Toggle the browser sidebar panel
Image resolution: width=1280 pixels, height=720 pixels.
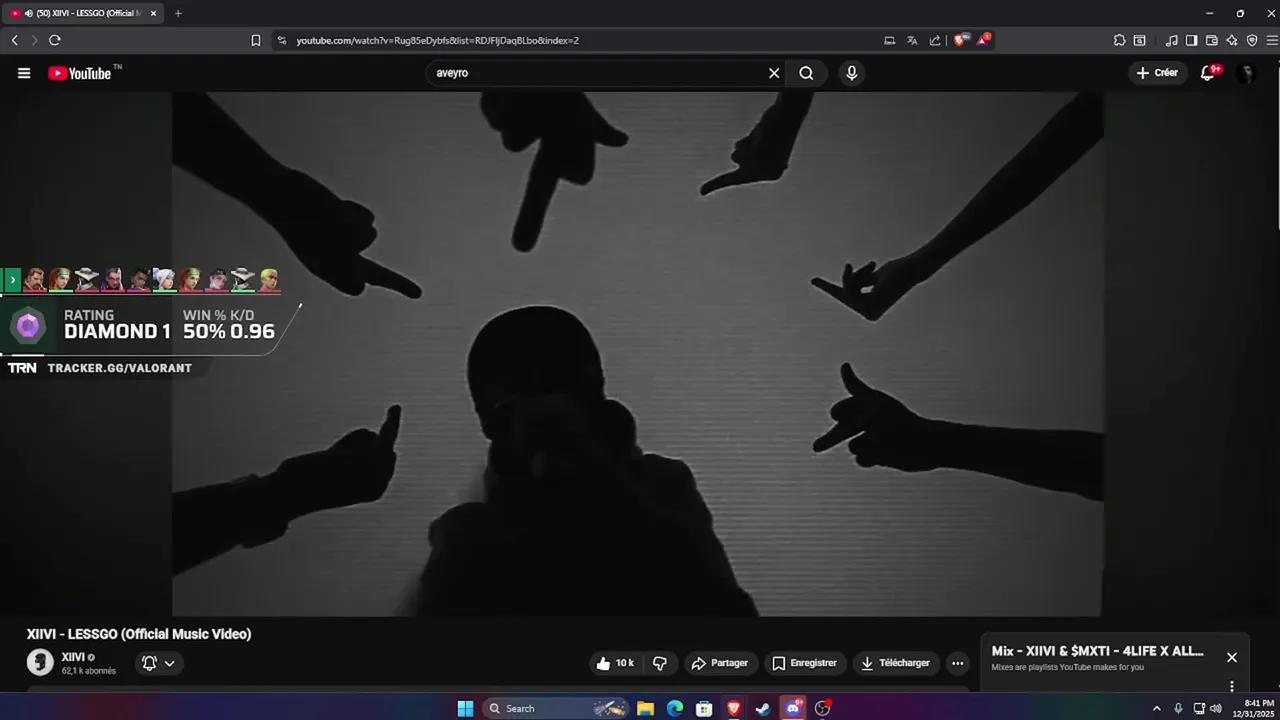pyautogui.click(x=1191, y=40)
